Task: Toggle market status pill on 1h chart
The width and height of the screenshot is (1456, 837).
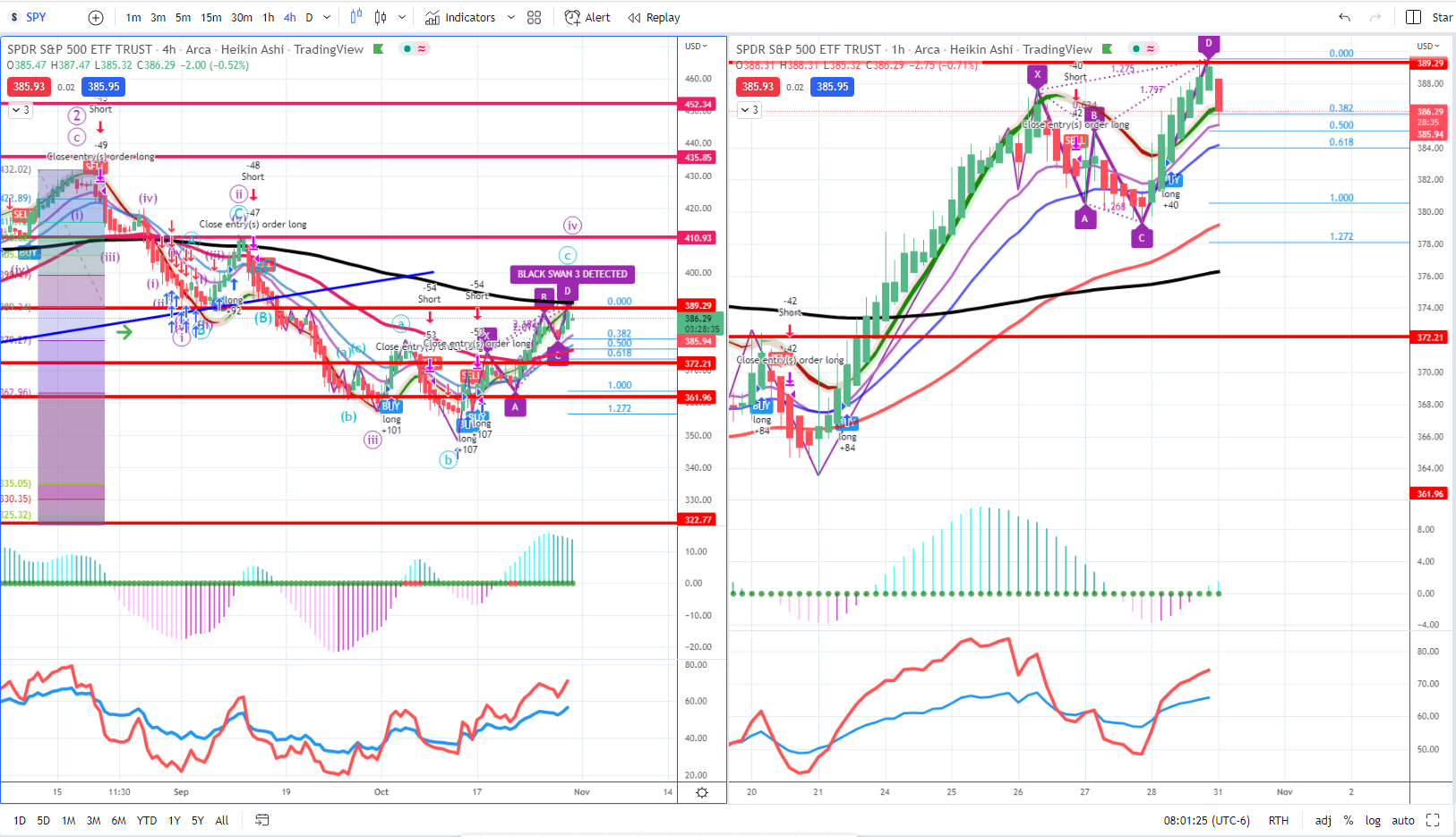Action: pos(1143,49)
